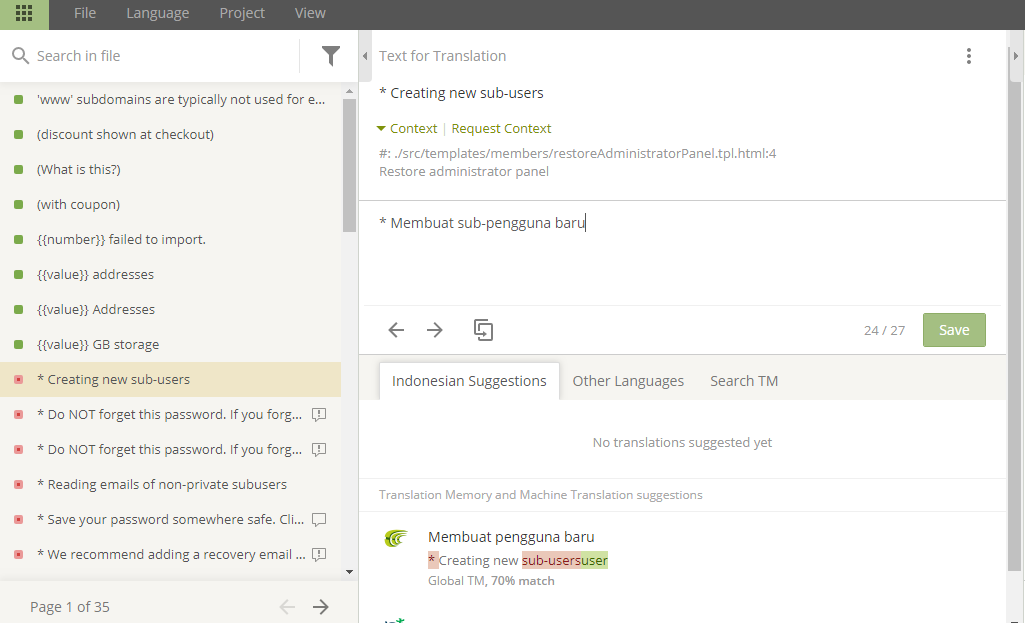Collapse the left string list panel
The image size is (1025, 623).
pyautogui.click(x=365, y=56)
